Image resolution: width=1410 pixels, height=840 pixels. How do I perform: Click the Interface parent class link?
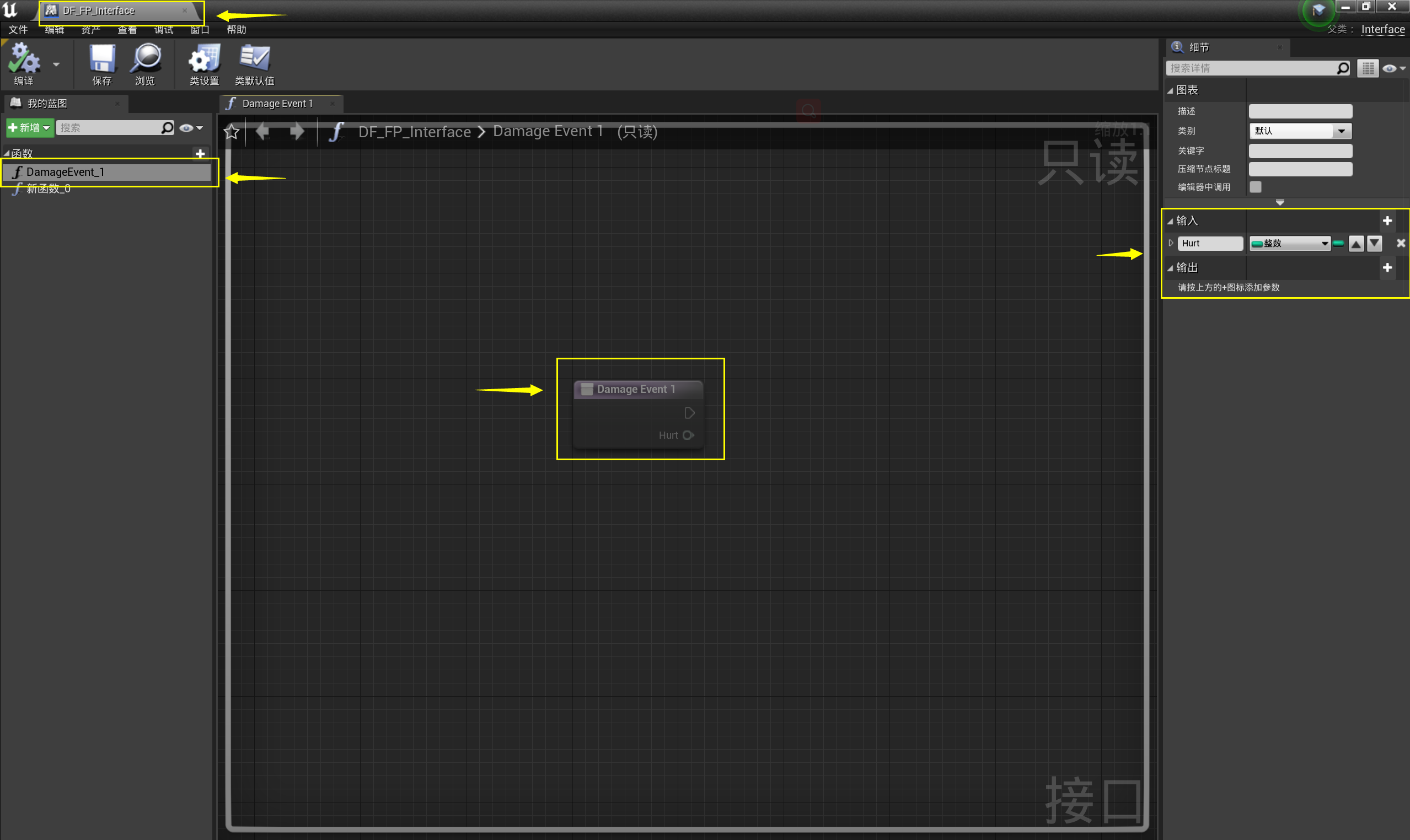[x=1382, y=29]
